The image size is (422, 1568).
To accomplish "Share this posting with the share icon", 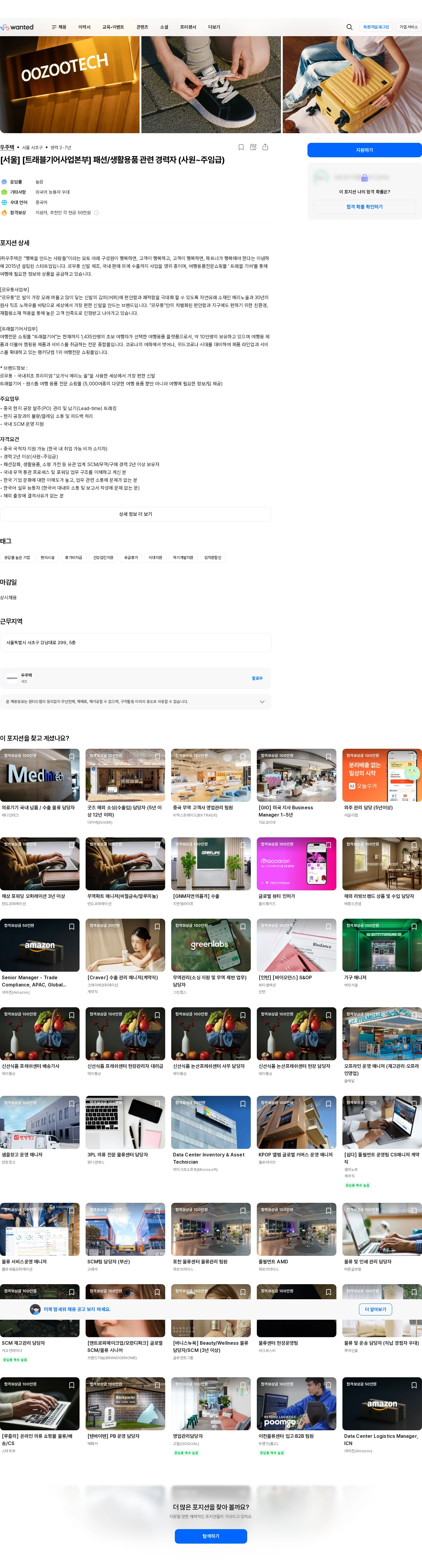I will [x=266, y=147].
